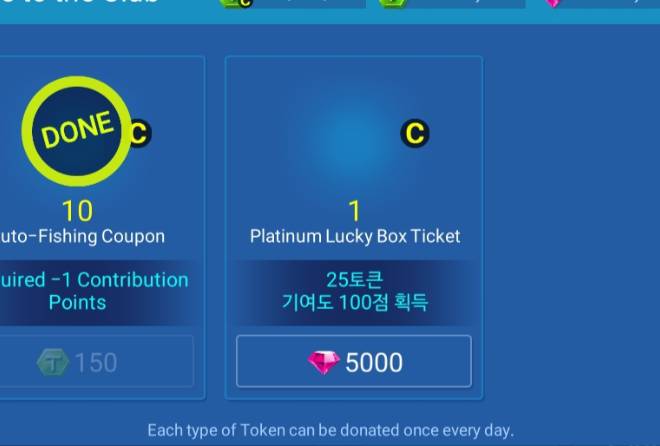This screenshot has height=446, width=660.
Task: Click the second green token icon in top bar
Action: coord(392,3)
